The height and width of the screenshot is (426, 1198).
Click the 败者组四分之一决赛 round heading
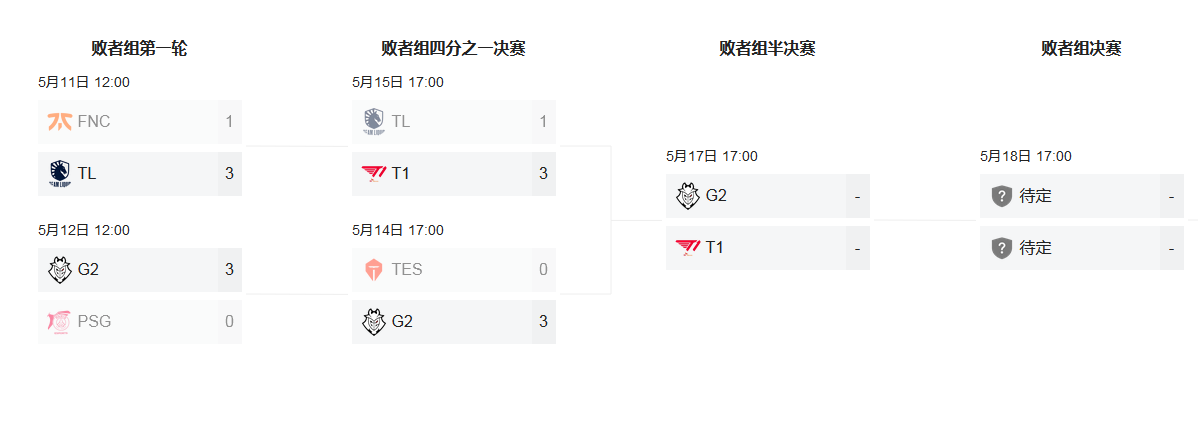[x=453, y=49]
